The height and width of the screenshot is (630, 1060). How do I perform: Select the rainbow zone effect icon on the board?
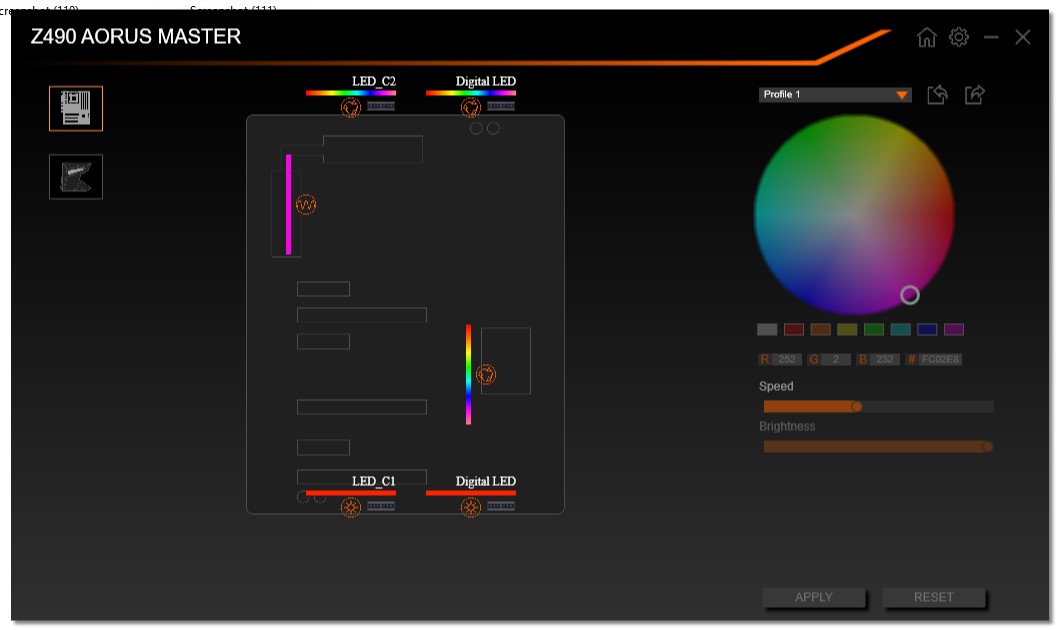(x=485, y=374)
